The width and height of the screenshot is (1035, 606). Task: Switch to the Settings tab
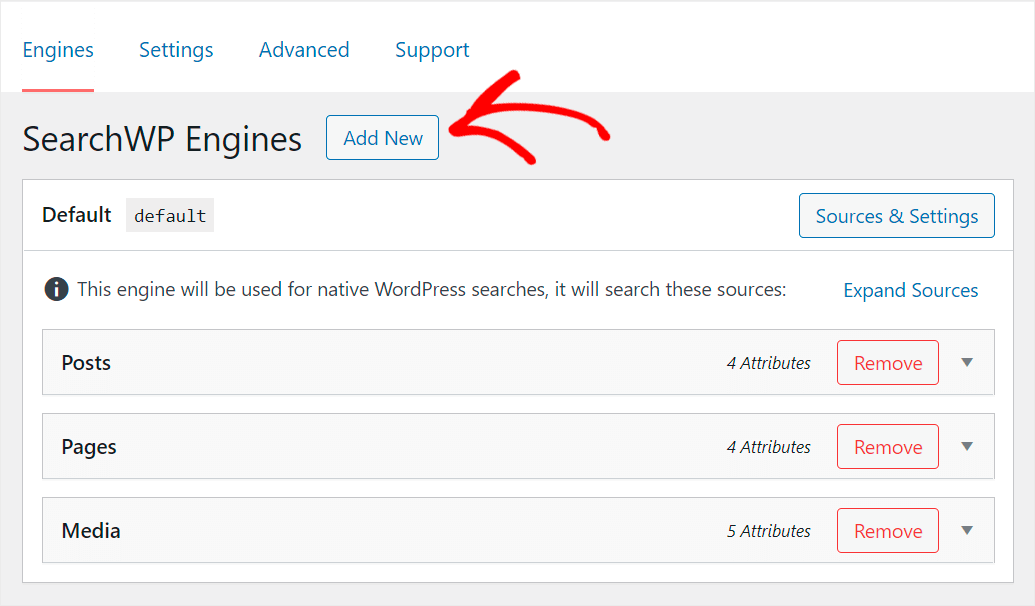coord(176,50)
